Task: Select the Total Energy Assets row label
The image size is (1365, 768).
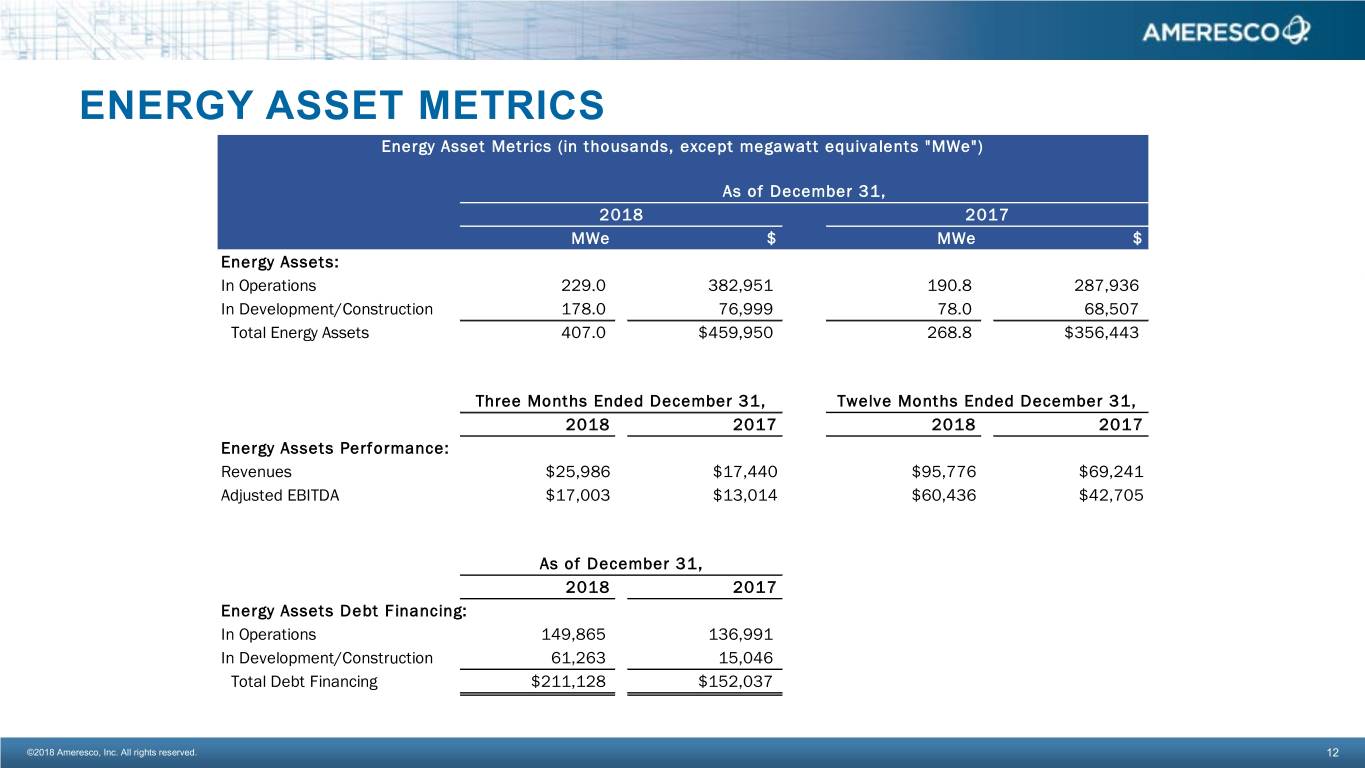Action: (299, 333)
